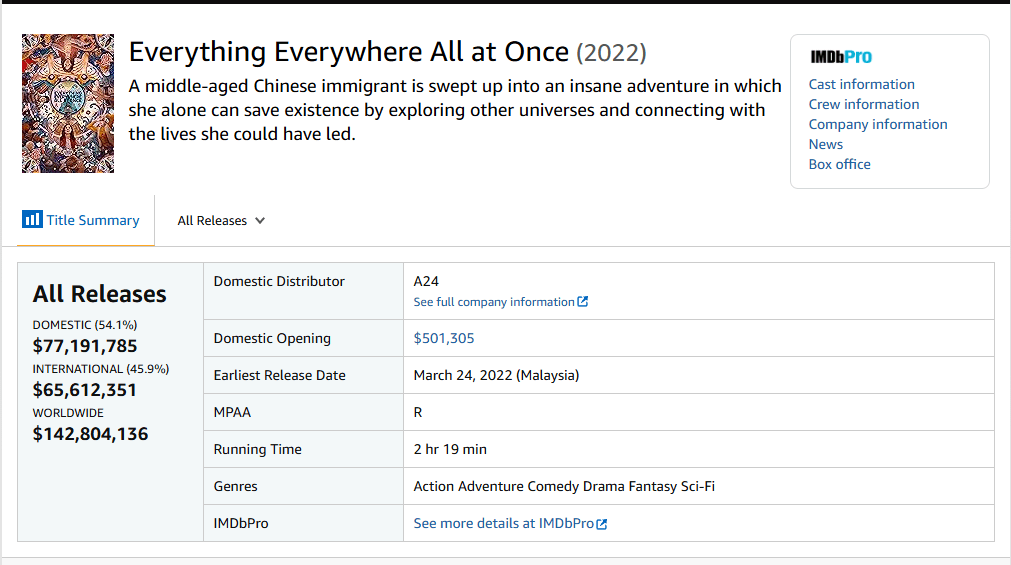The image size is (1011, 565).
Task: Open the Crew information link
Action: tap(863, 104)
